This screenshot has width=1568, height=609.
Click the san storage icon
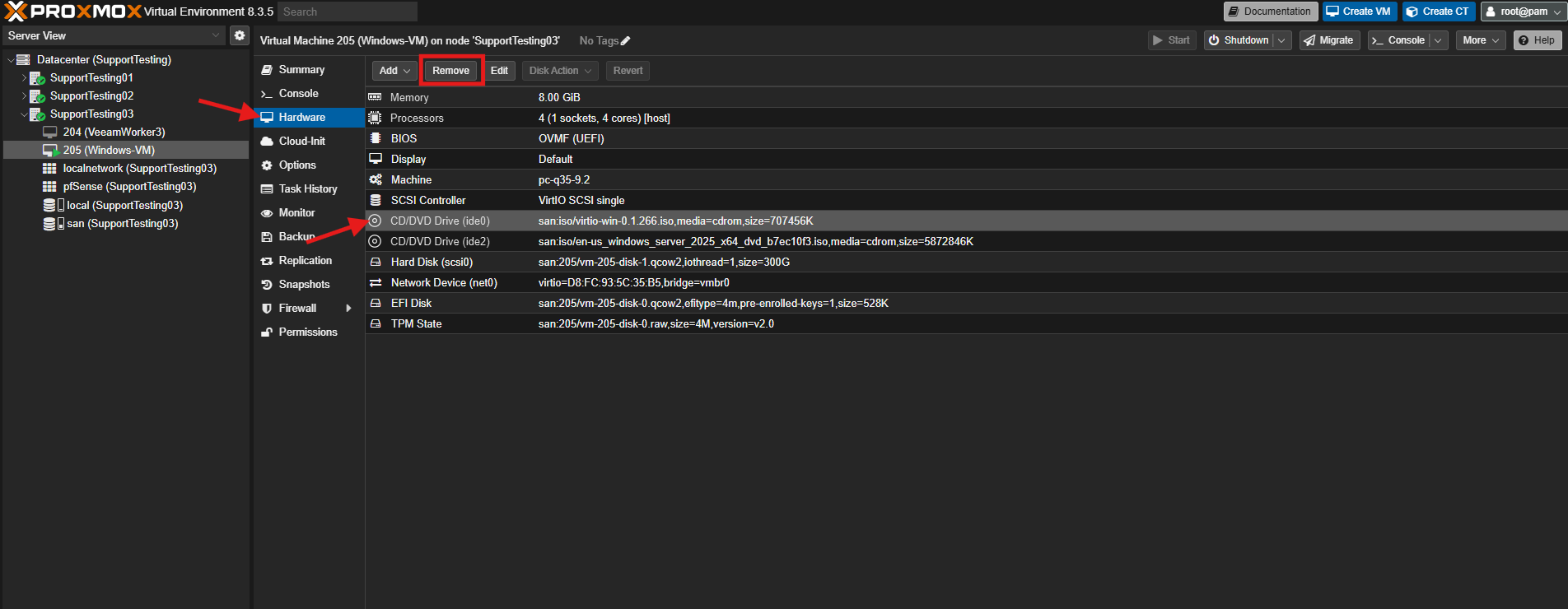54,223
